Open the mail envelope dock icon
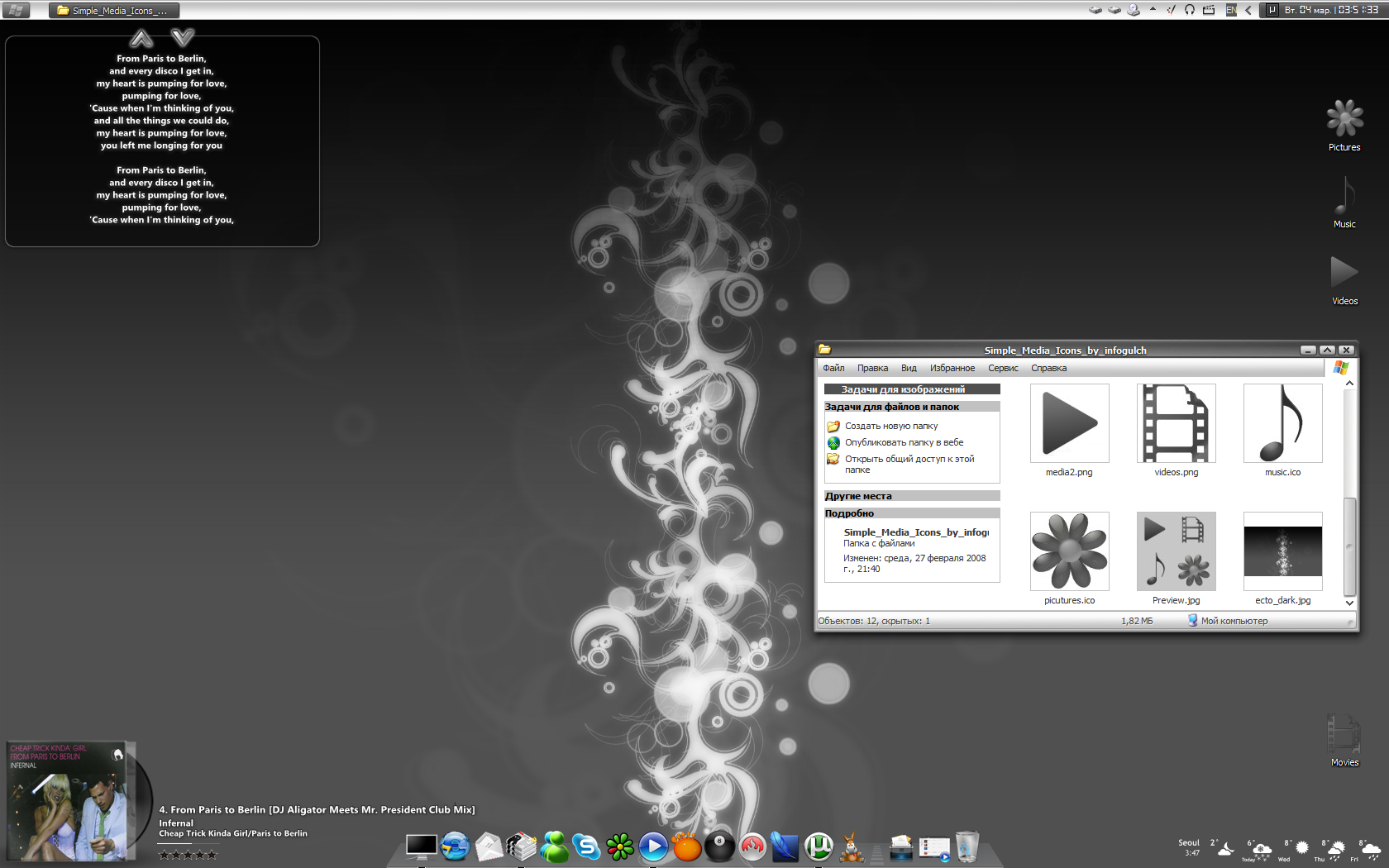Viewport: 1389px width, 868px height. (x=488, y=847)
